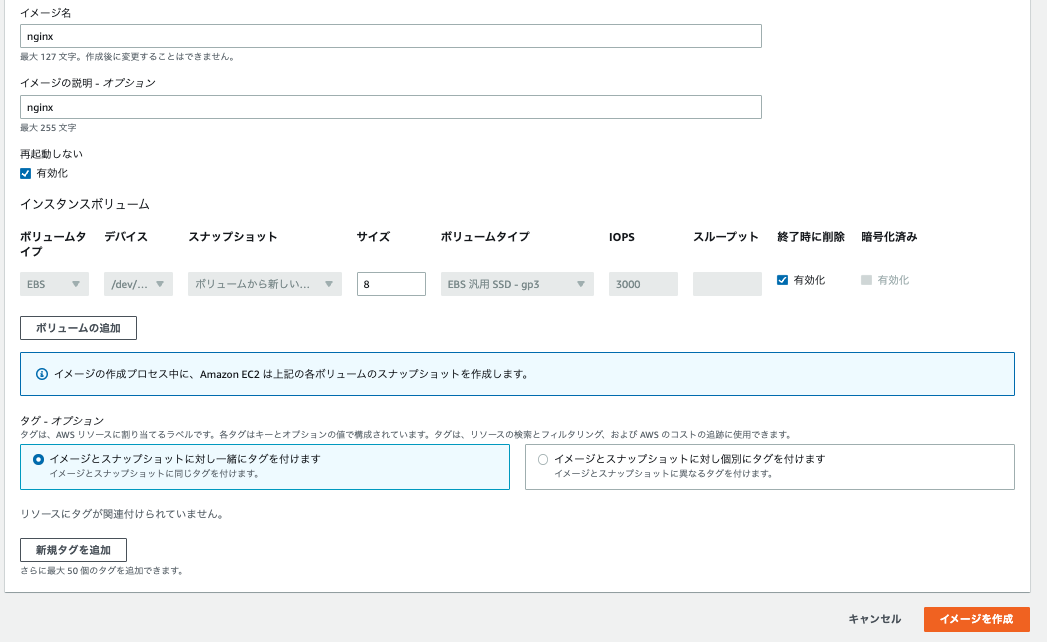This screenshot has width=1047, height=642.
Task: Click the blue snapshot information banner
Action: point(520,372)
